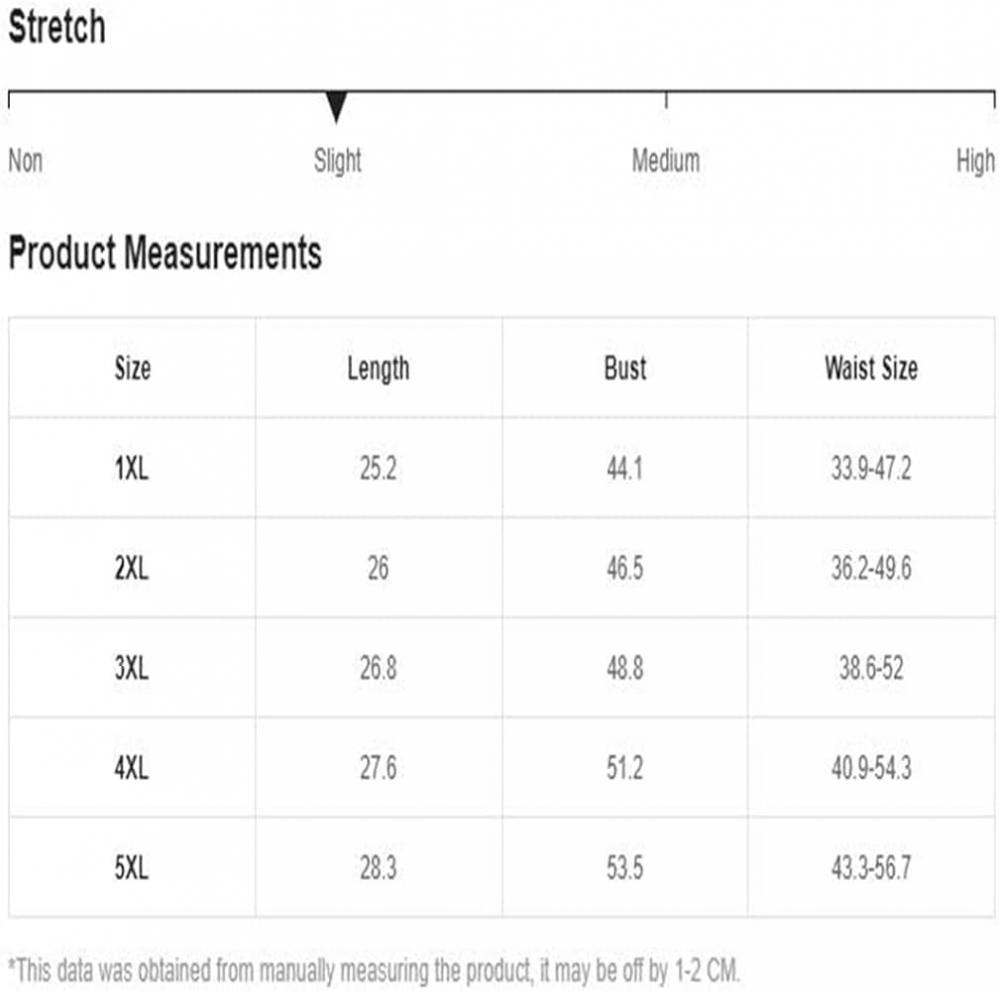Select the High stretch label
This screenshot has width=999, height=991.
pyautogui.click(x=975, y=161)
